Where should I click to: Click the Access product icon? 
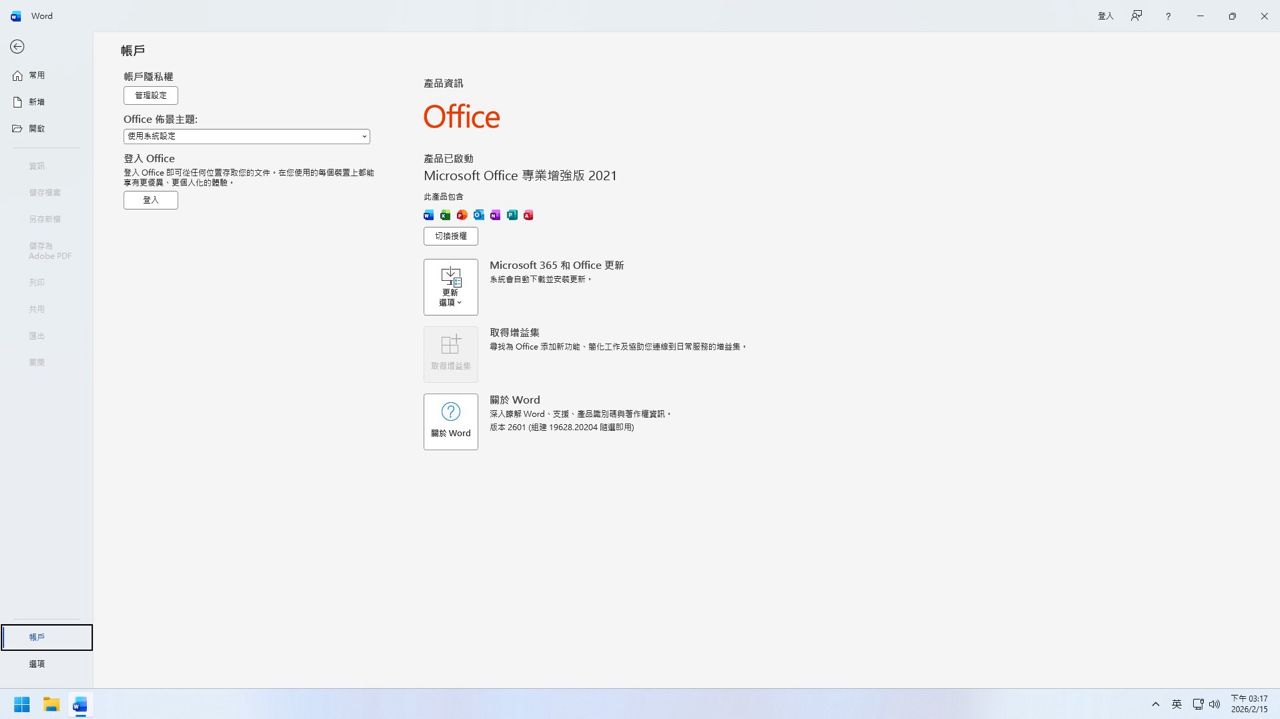[528, 215]
